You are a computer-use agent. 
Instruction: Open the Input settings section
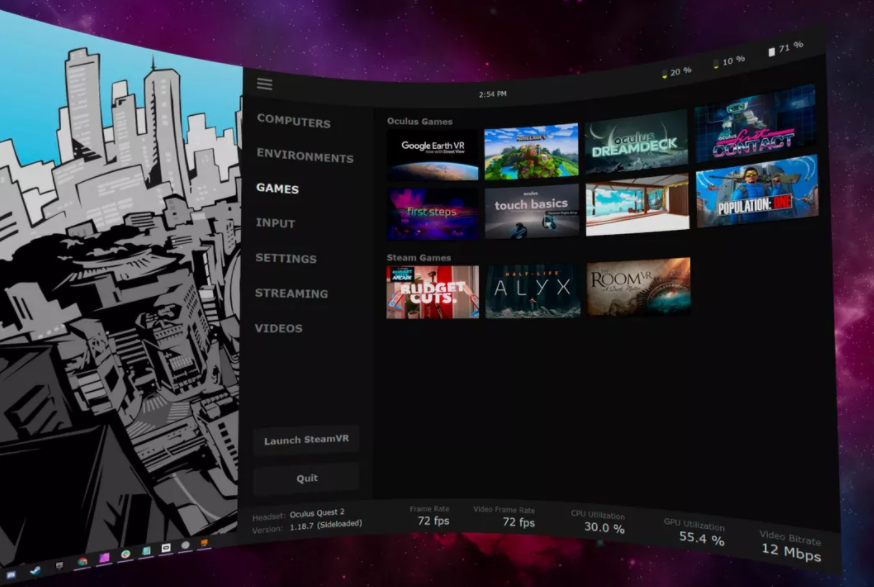[x=275, y=224]
